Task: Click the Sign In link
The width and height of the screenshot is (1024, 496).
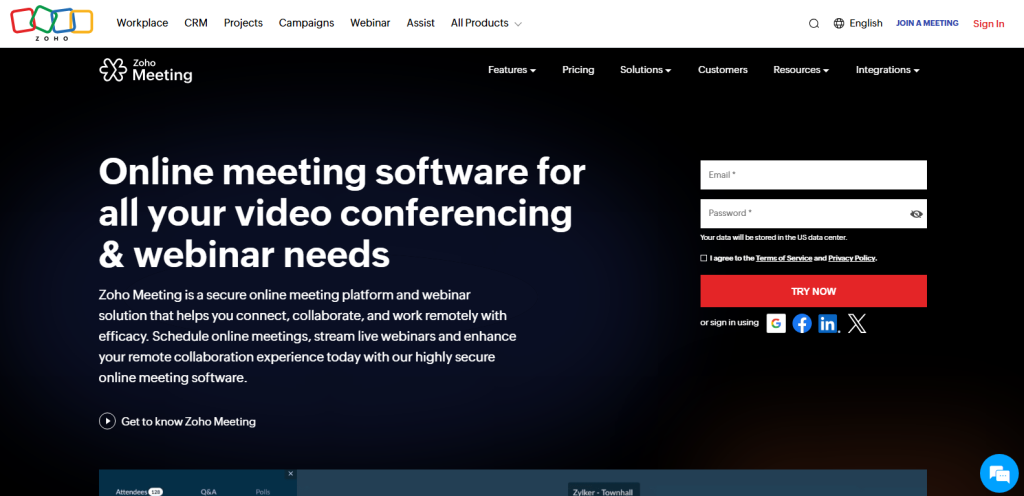Action: click(x=989, y=23)
